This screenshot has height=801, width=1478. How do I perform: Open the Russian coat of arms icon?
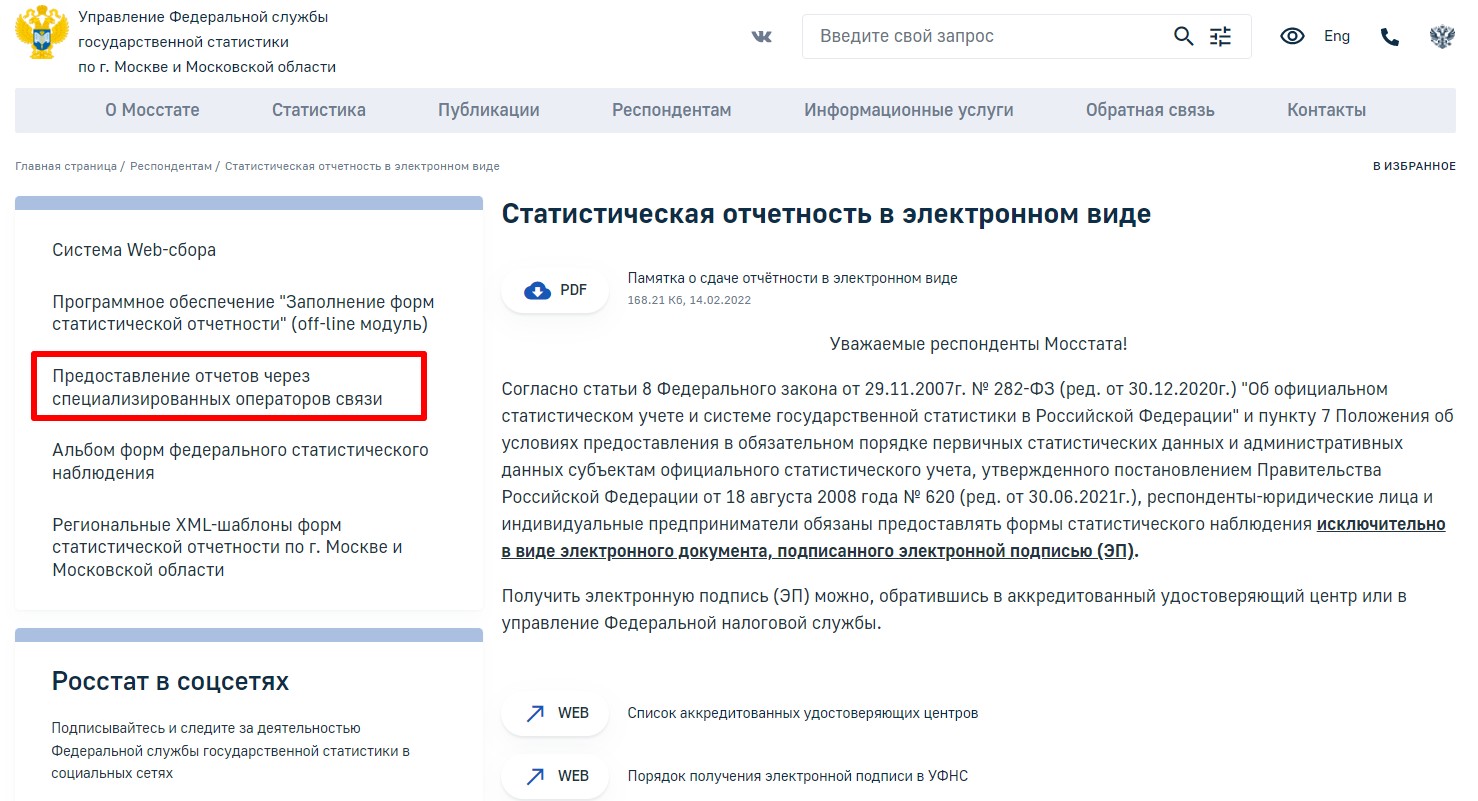point(1442,37)
